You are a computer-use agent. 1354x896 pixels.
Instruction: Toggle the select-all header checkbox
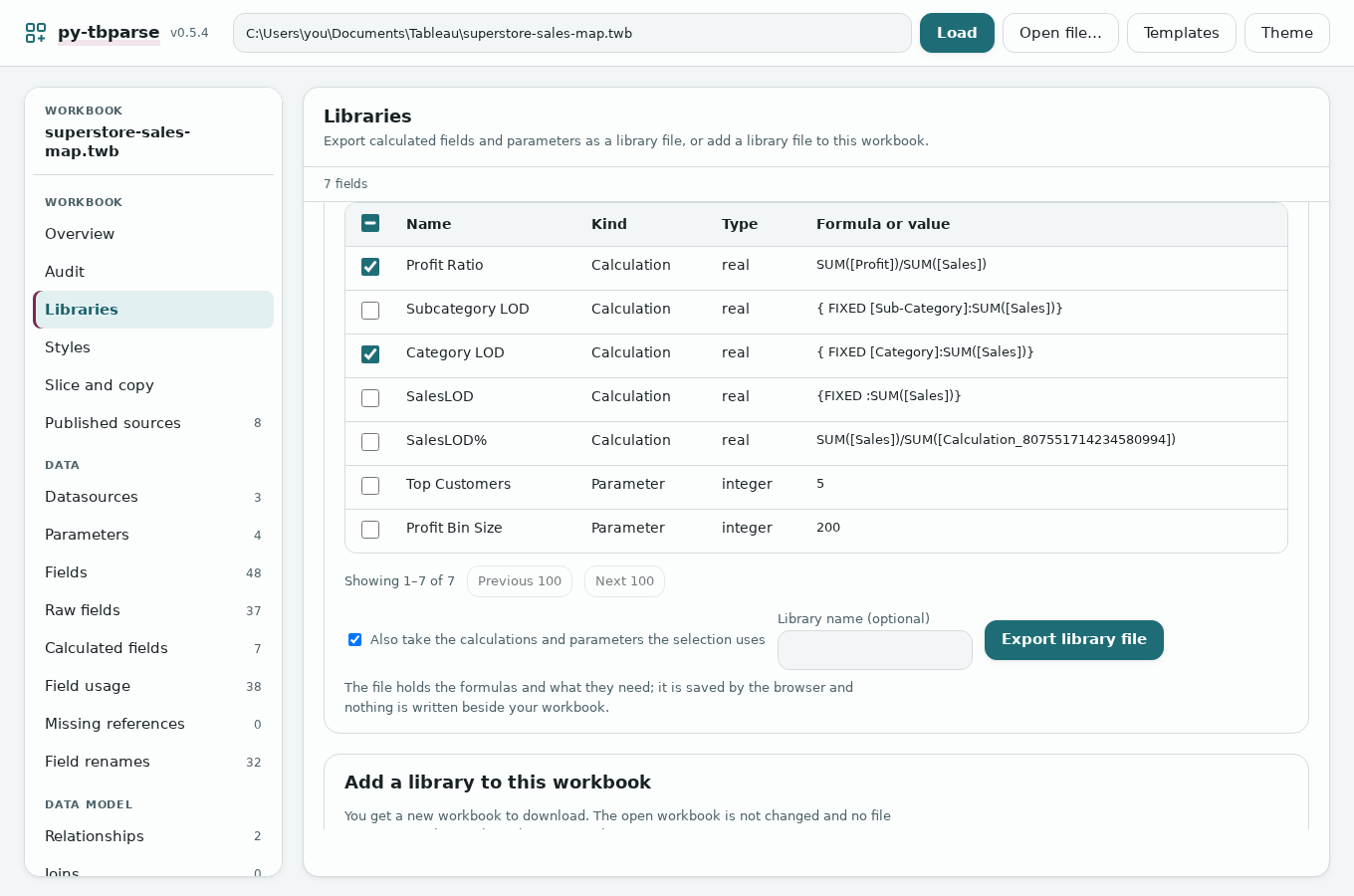370,223
